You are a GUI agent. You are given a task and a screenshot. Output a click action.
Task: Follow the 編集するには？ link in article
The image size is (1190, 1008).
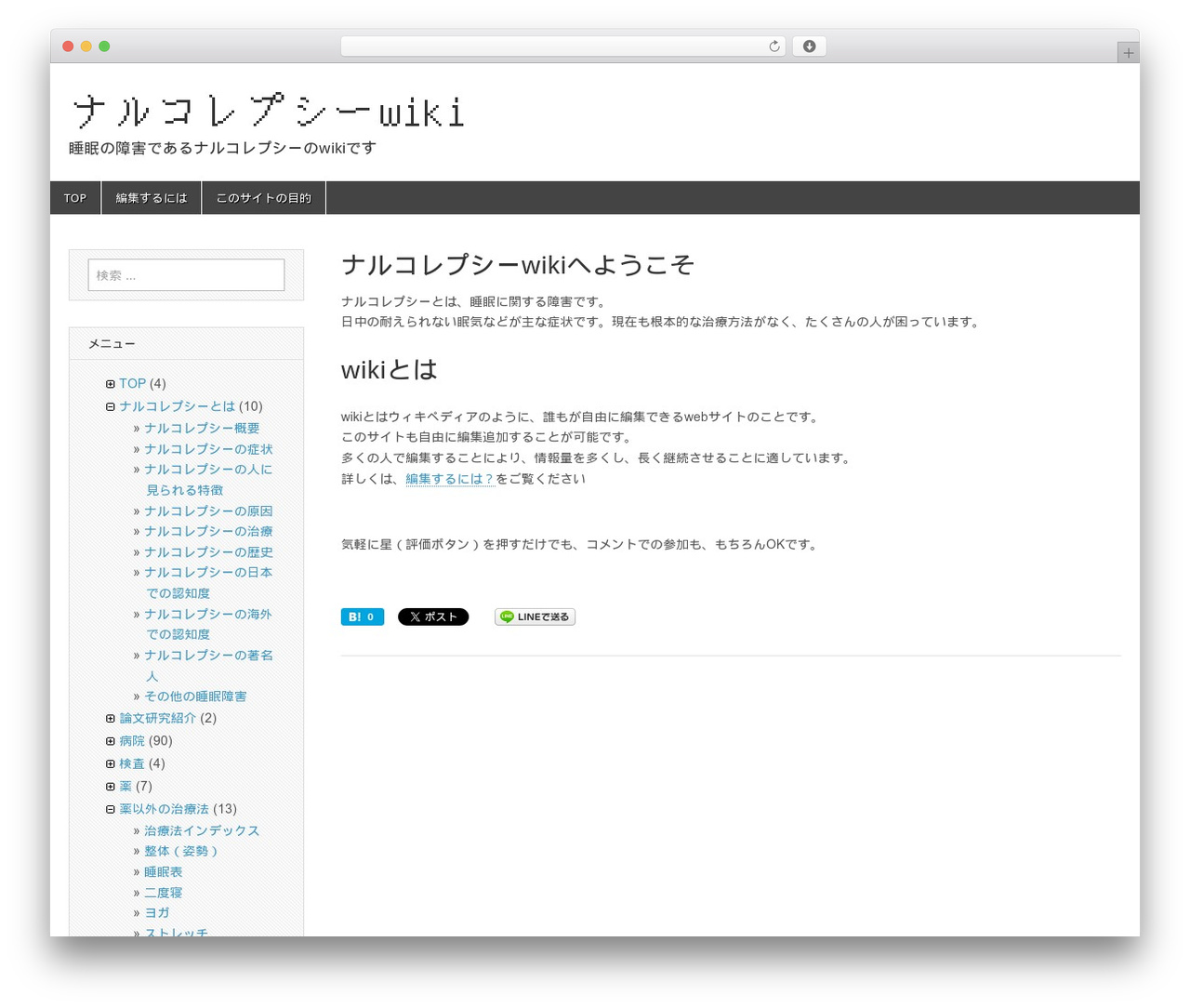[450, 479]
